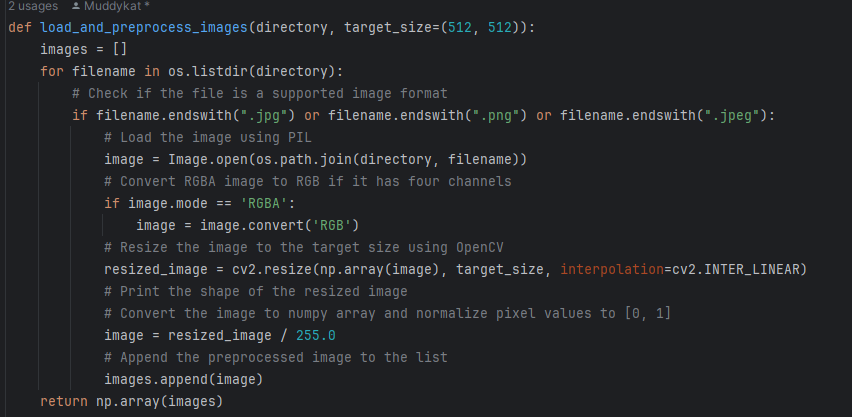Click the person icon beside Muddykat
This screenshot has width=852, height=417.
click(x=76, y=7)
